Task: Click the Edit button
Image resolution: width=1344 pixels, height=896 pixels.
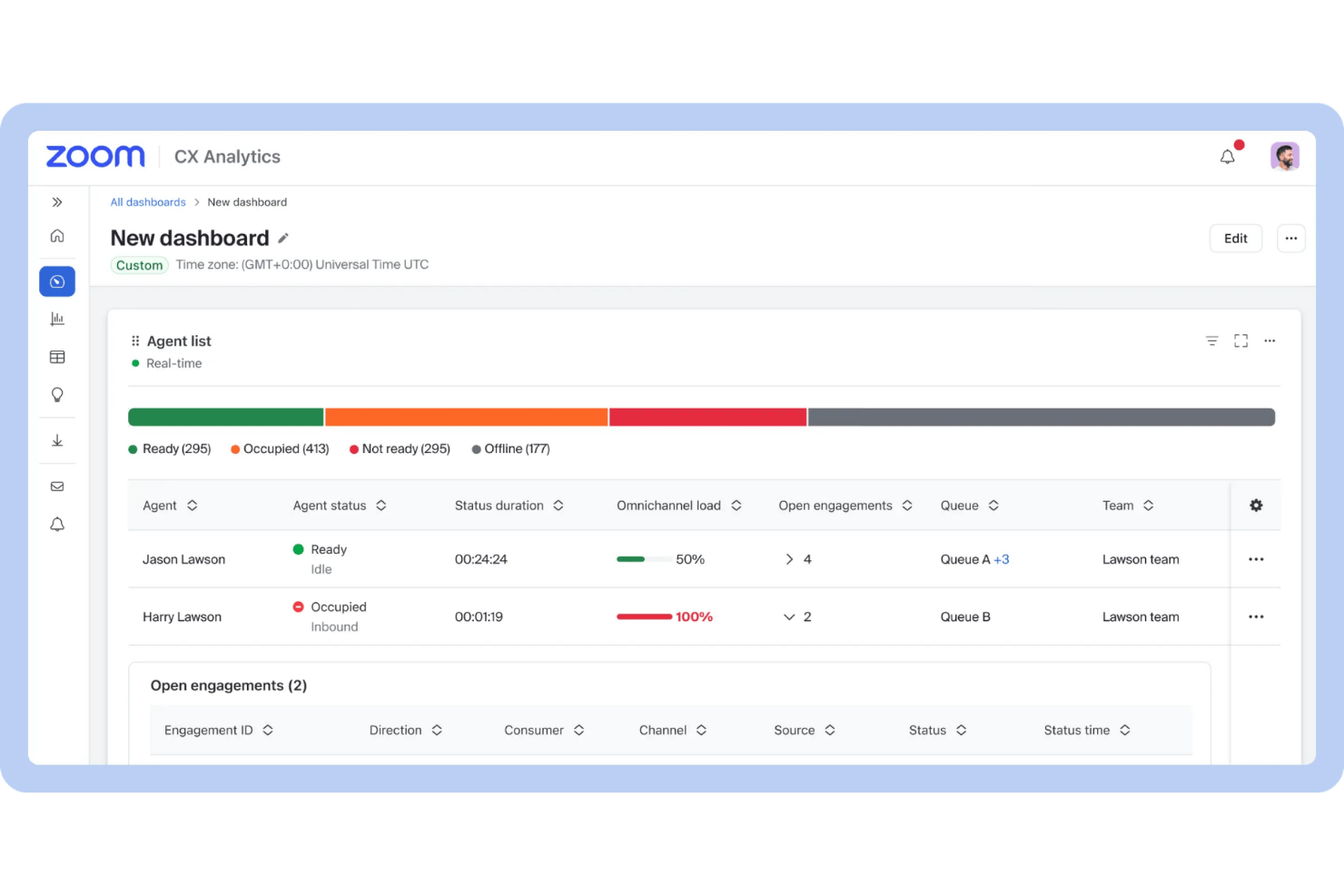Action: point(1236,239)
